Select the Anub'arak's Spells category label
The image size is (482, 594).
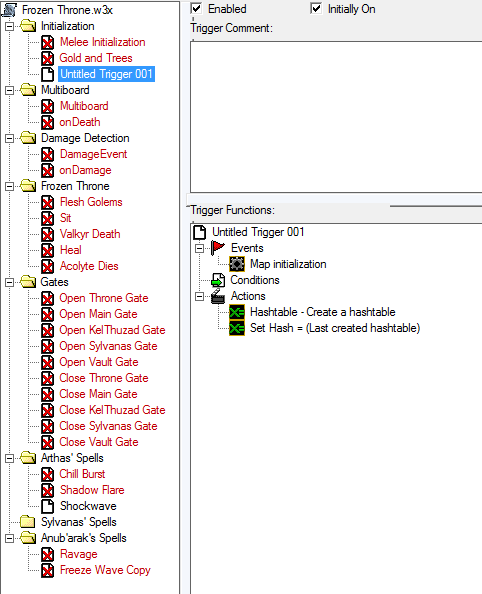pos(84,538)
